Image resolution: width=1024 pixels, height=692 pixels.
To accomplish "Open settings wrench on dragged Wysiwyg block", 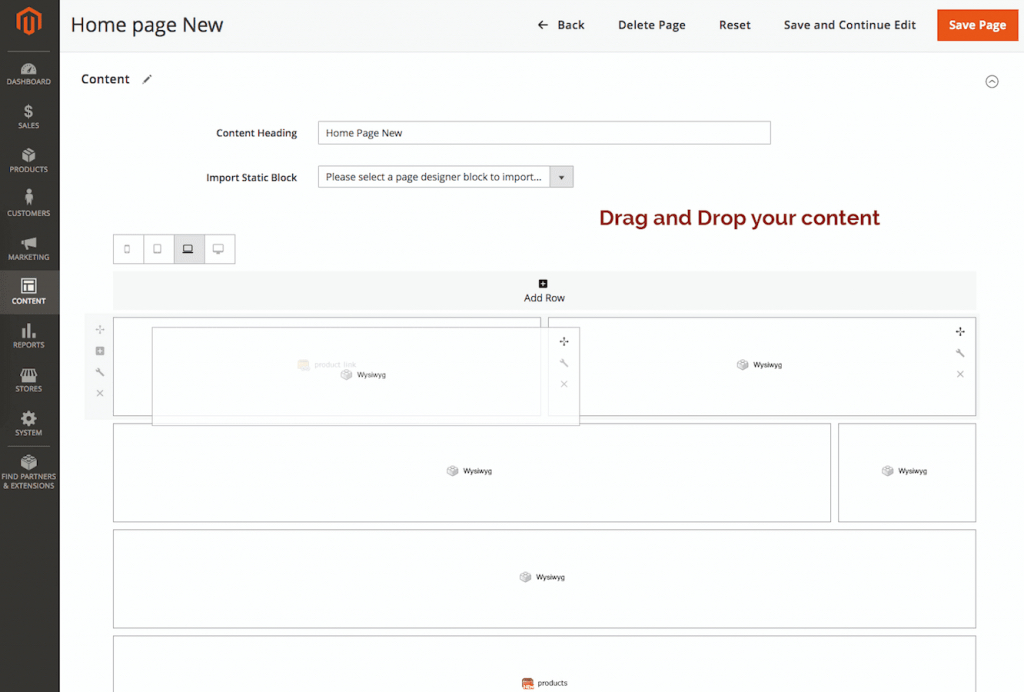I will tap(564, 363).
